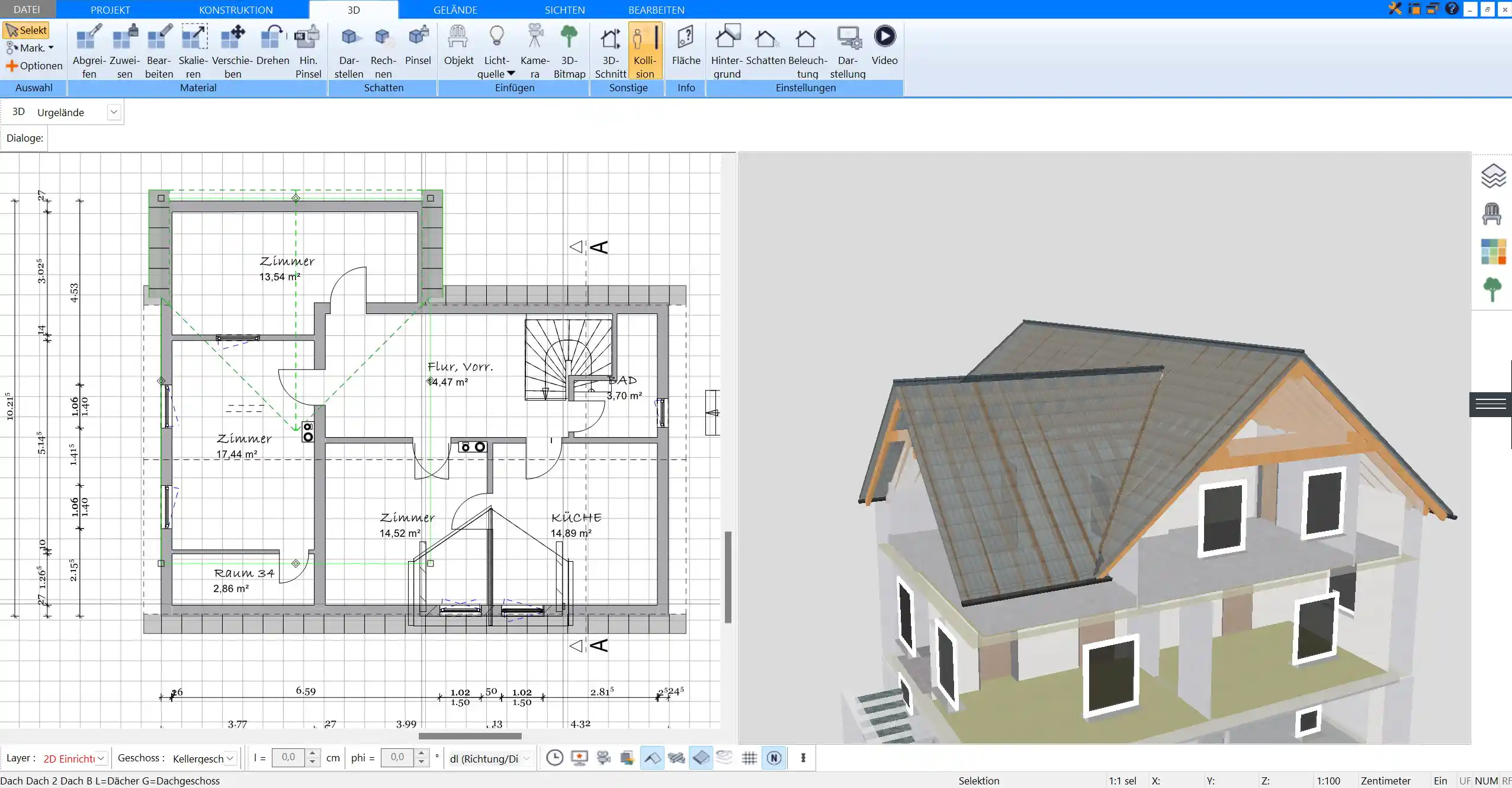This screenshot has width=1512, height=788.
Task: Toggle the beams visibility icon
Action: click(676, 758)
